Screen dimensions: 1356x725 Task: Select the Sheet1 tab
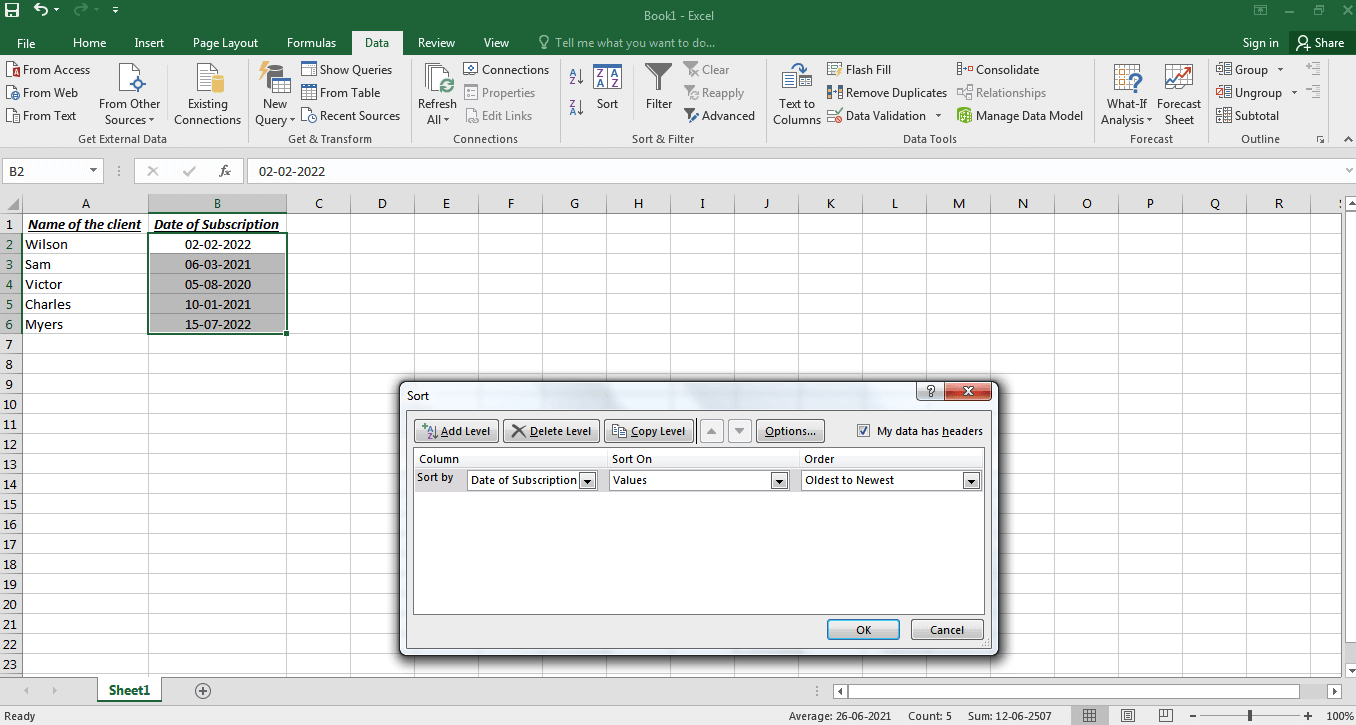point(129,690)
